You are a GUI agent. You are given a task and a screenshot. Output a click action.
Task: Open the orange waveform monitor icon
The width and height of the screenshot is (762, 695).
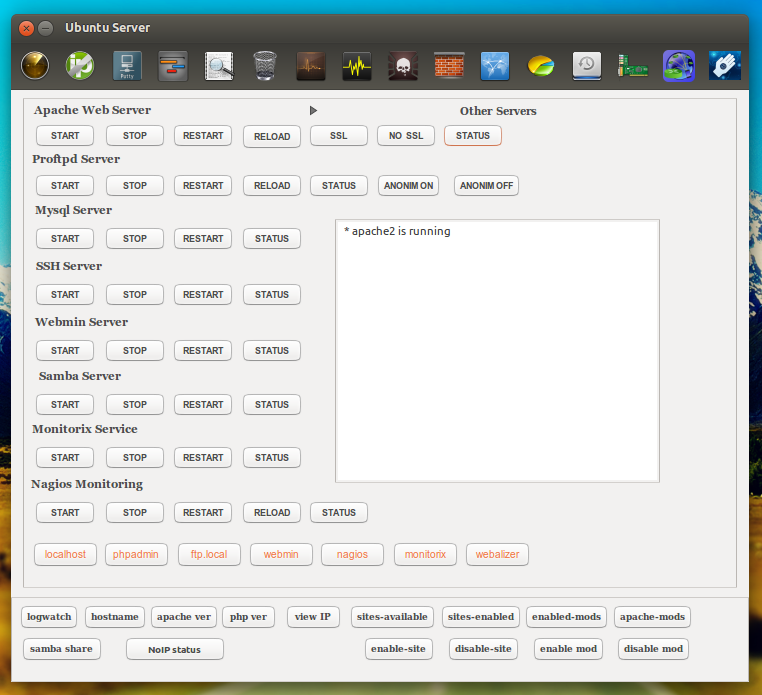click(x=311, y=66)
